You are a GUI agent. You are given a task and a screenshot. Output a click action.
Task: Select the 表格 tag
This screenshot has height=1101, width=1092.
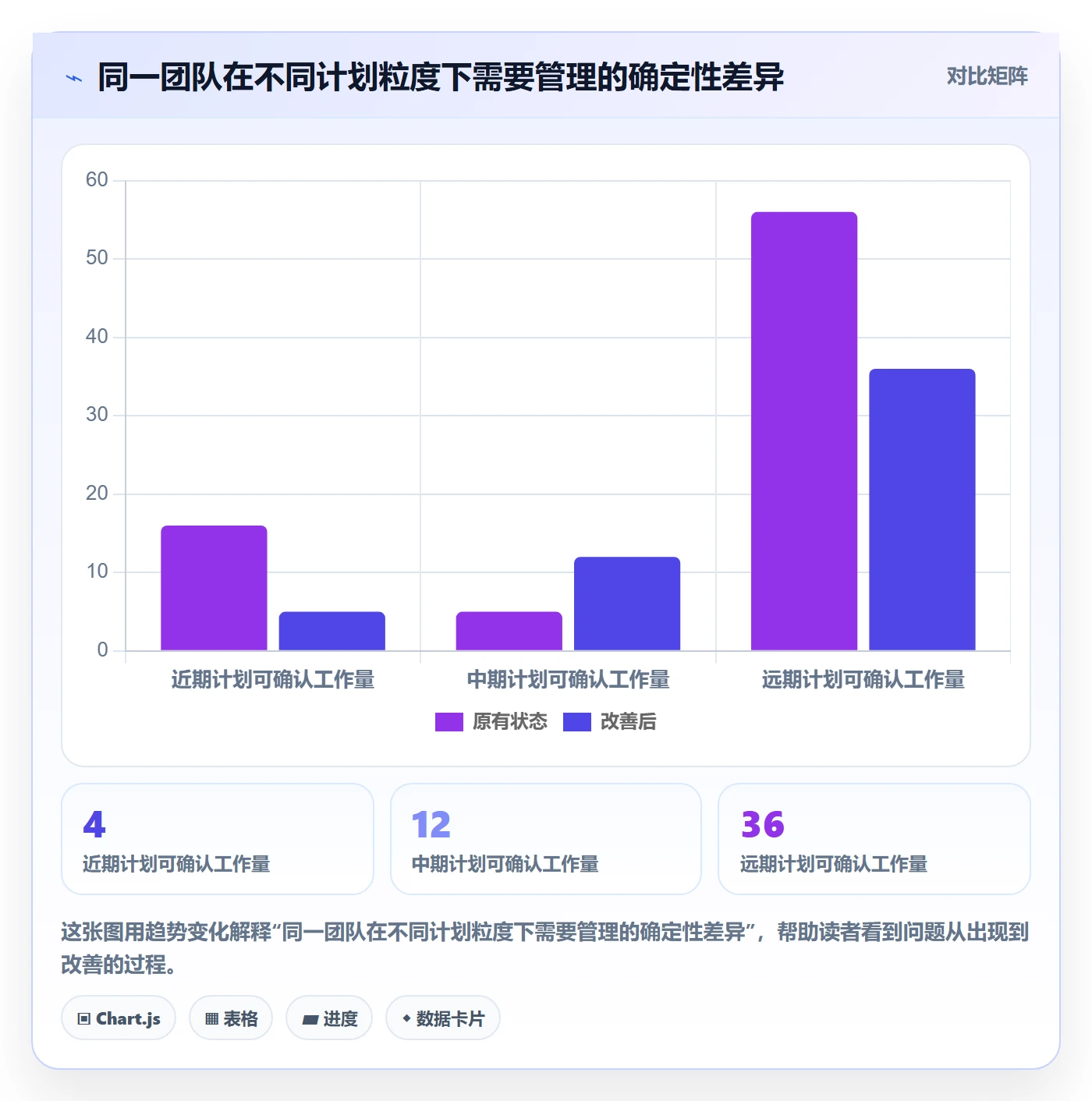tap(231, 1018)
